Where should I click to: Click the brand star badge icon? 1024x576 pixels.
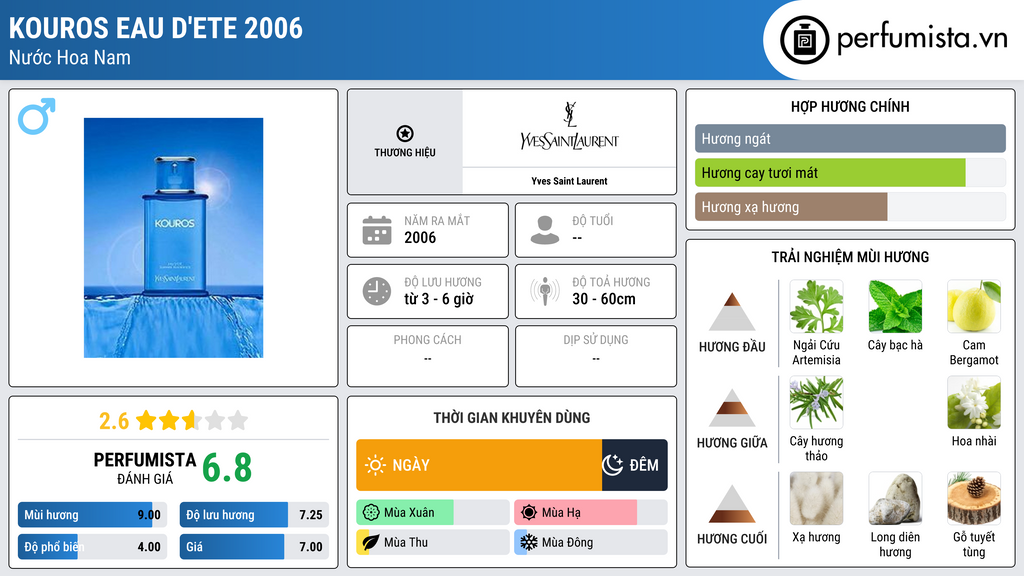coord(404,134)
